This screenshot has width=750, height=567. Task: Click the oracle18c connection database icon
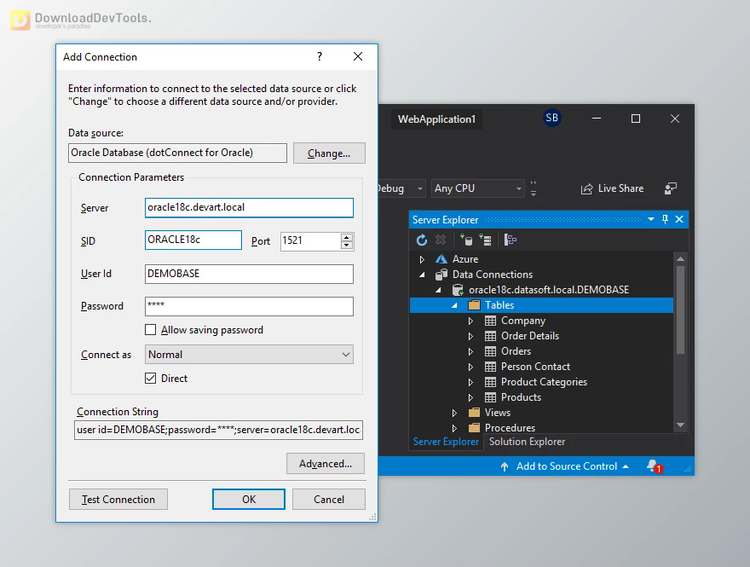point(458,290)
